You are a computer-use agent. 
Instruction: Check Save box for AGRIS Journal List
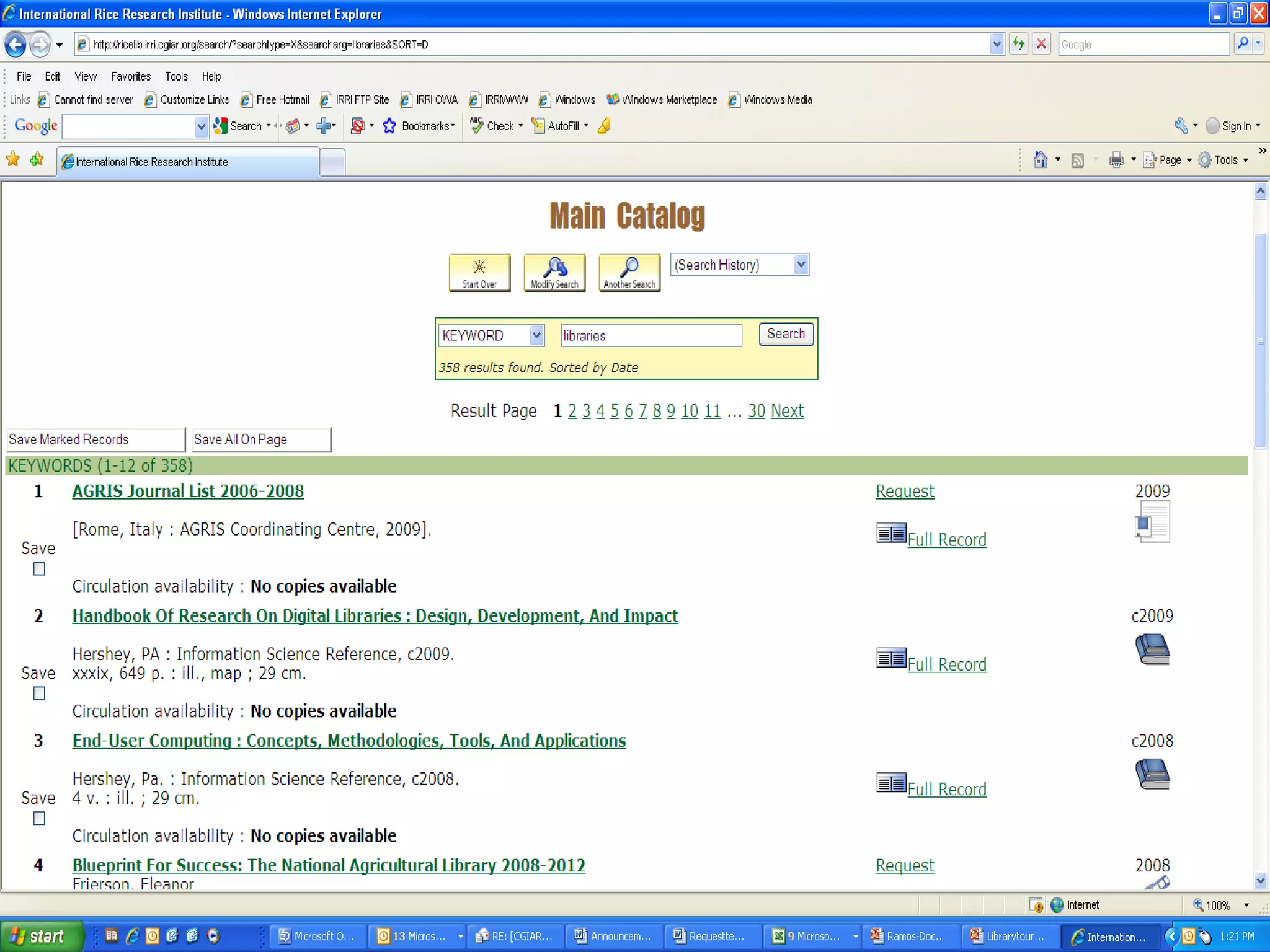39,568
